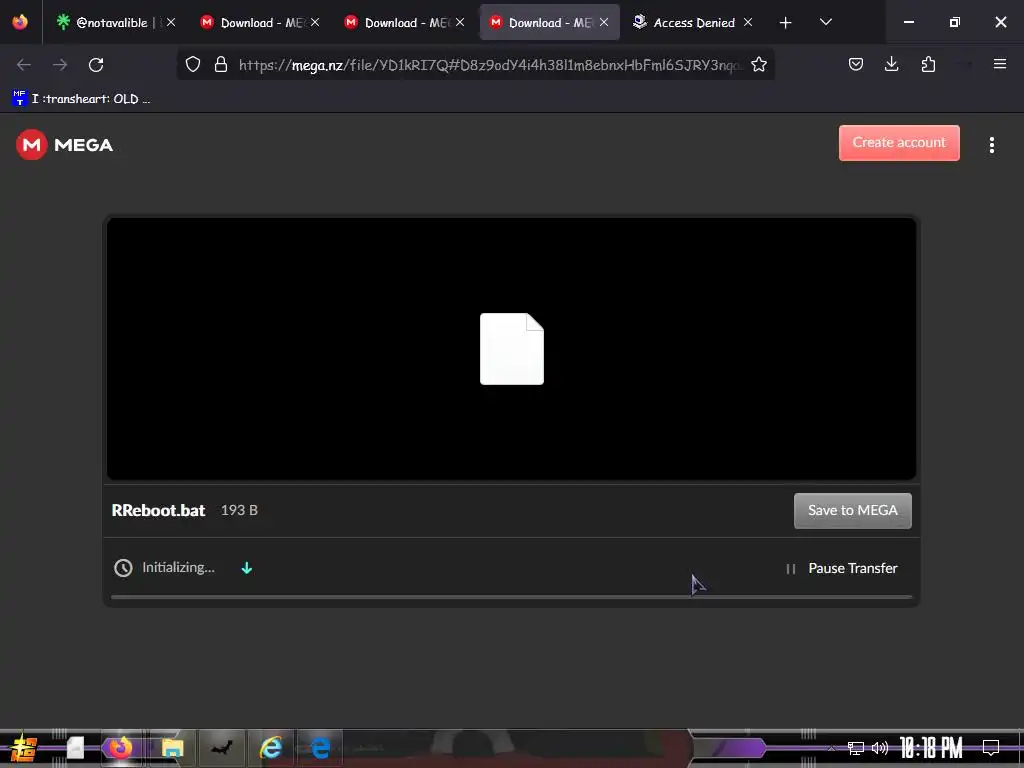
Task: Click the network tray icon
Action: coord(856,748)
